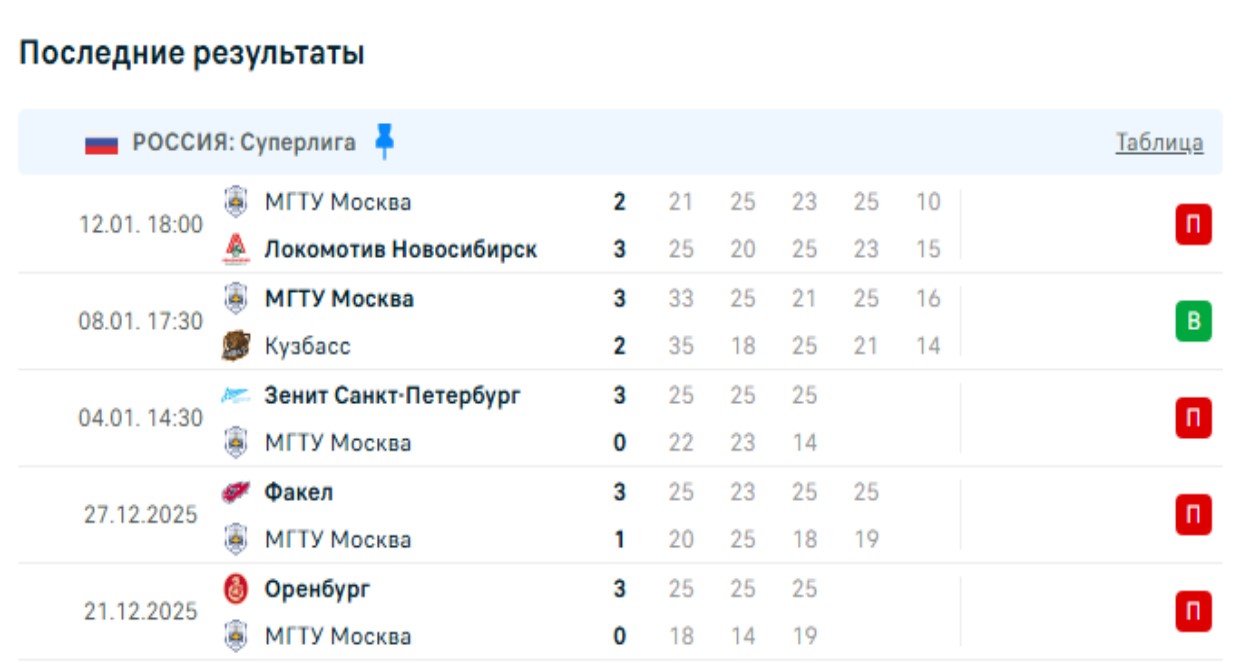Click the Последние результаты heading
1241x667 pixels.
pos(192,53)
